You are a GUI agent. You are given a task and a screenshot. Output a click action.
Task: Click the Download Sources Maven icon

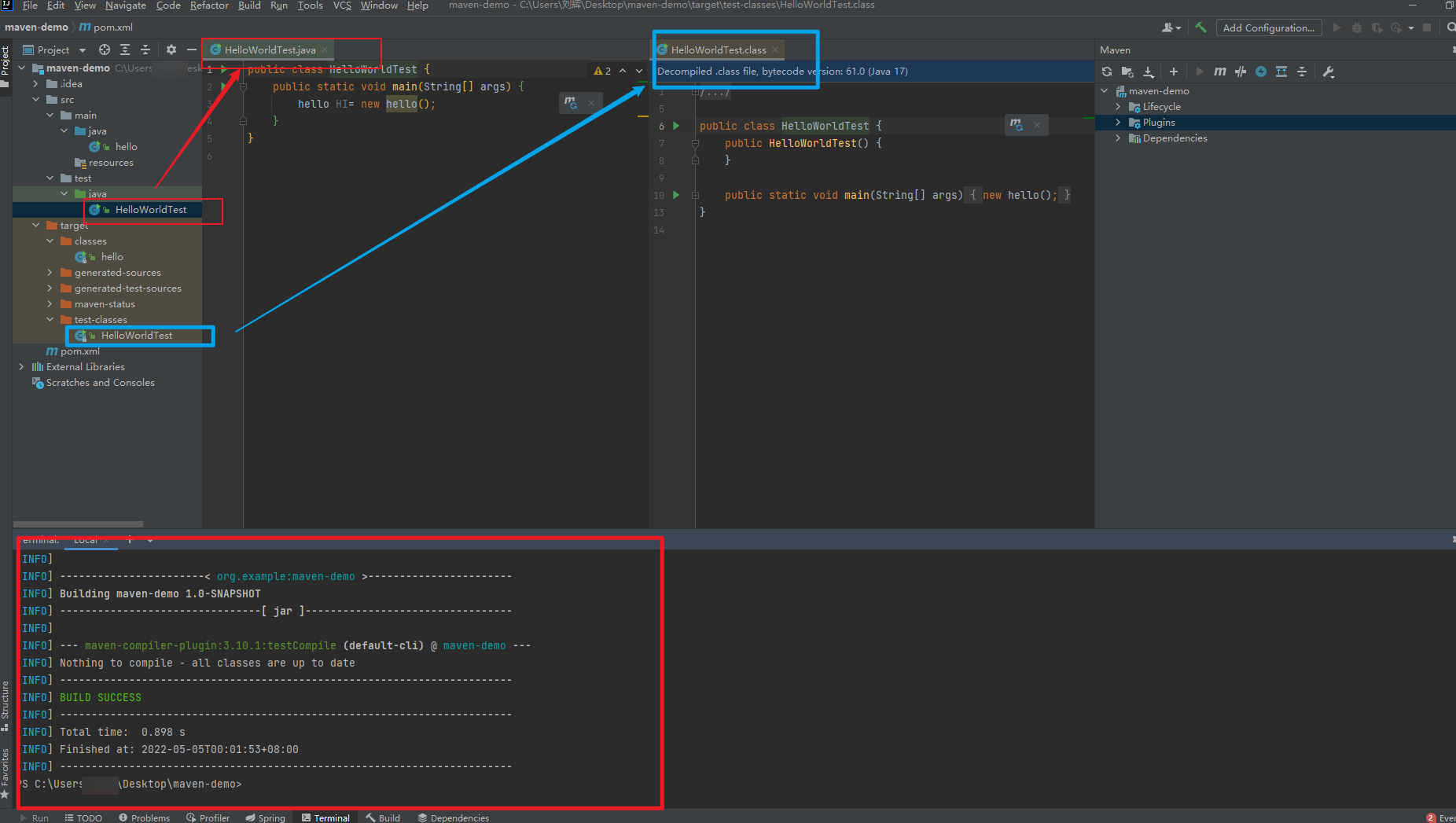[1148, 72]
